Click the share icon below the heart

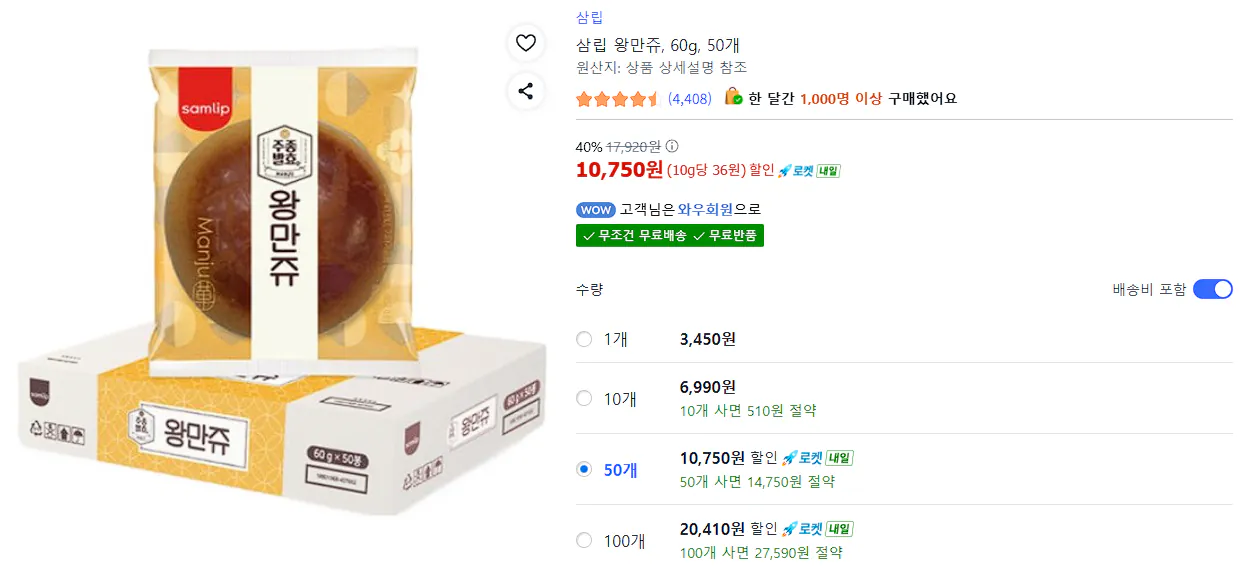pos(525,91)
